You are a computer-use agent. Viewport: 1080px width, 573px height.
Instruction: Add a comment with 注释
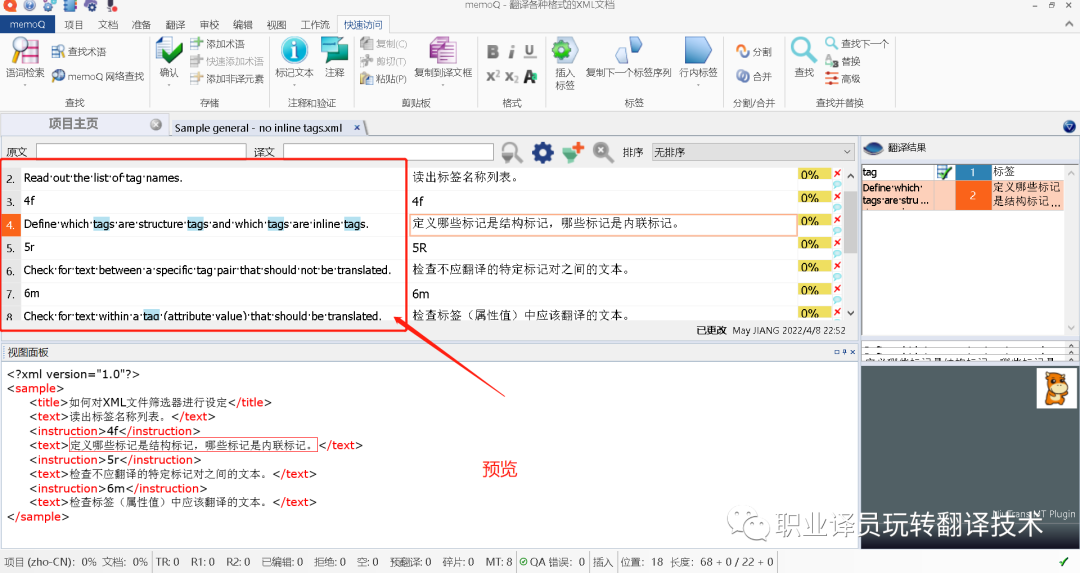(x=335, y=58)
